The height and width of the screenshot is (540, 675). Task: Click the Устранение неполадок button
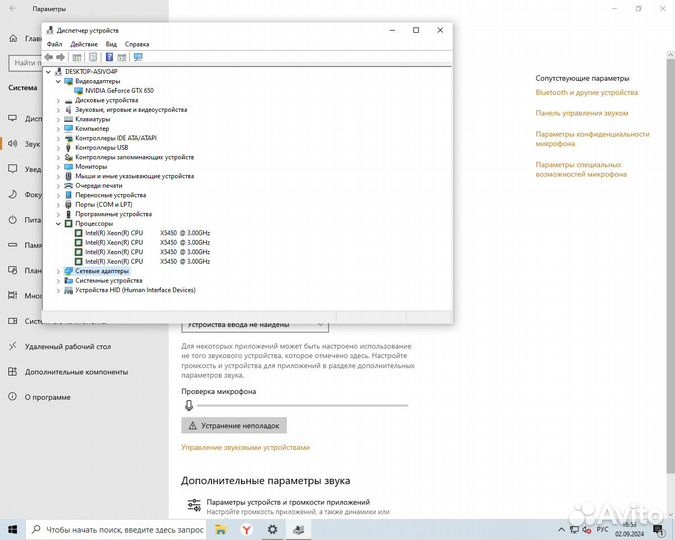click(234, 425)
